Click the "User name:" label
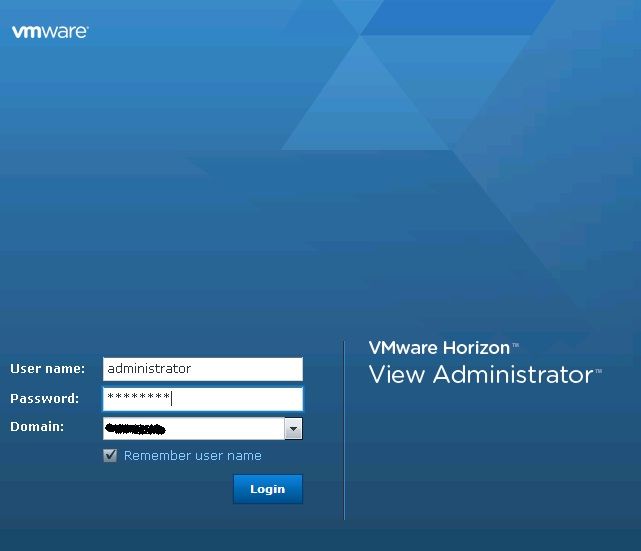The width and height of the screenshot is (641, 551). coord(47,369)
